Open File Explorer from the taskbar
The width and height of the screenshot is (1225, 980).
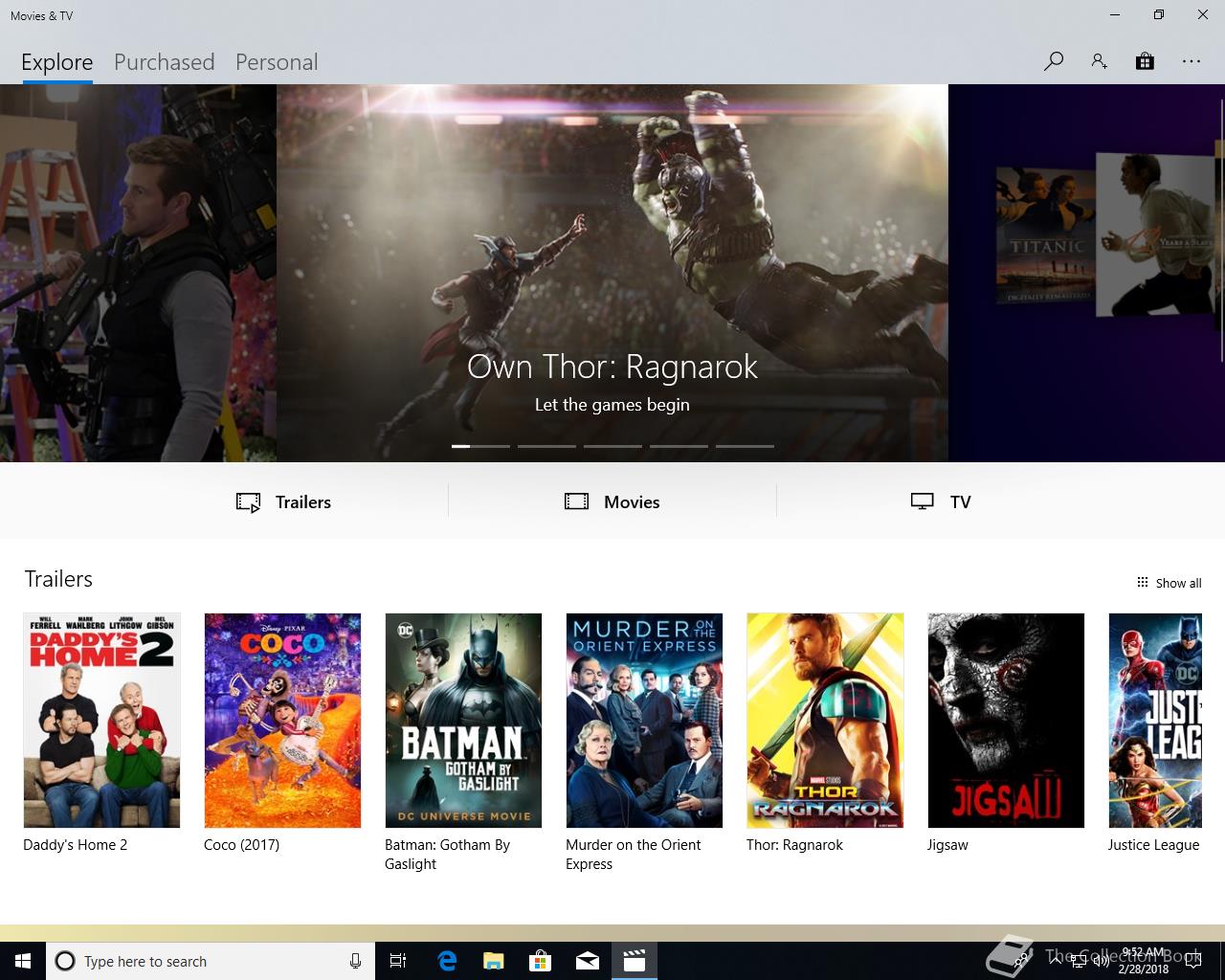pos(494,961)
